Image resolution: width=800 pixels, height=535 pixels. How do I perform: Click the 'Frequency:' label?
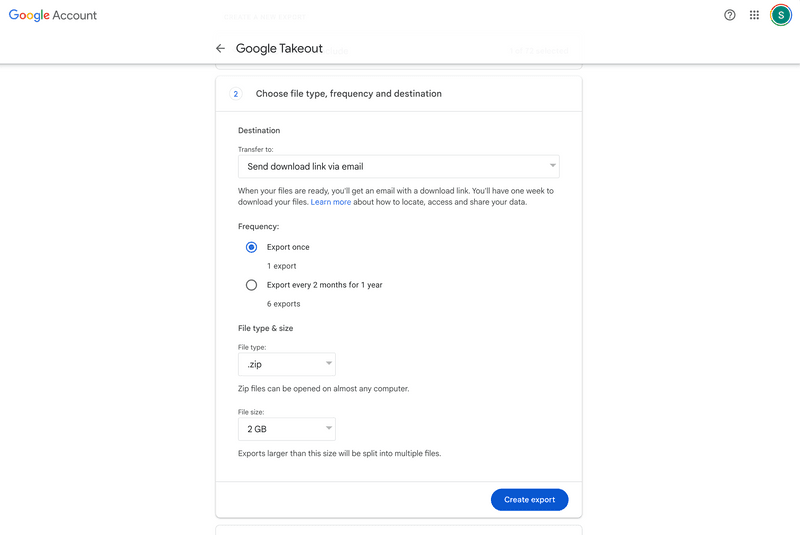(259, 226)
